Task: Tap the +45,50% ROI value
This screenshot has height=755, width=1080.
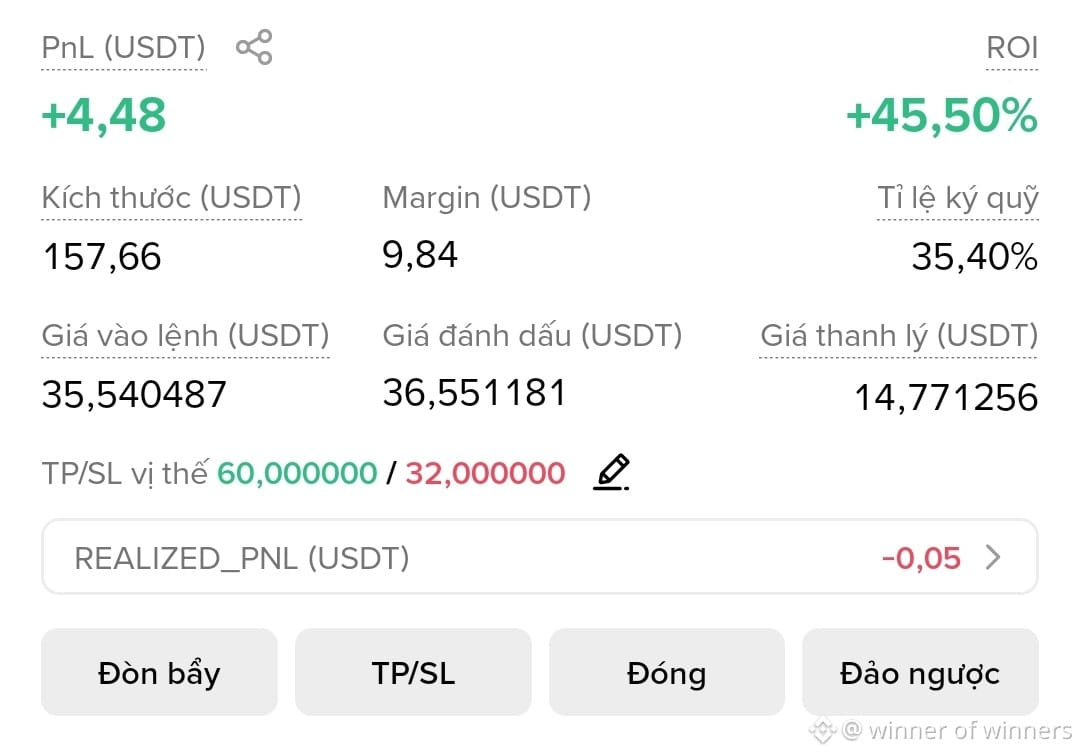Action: [x=942, y=115]
